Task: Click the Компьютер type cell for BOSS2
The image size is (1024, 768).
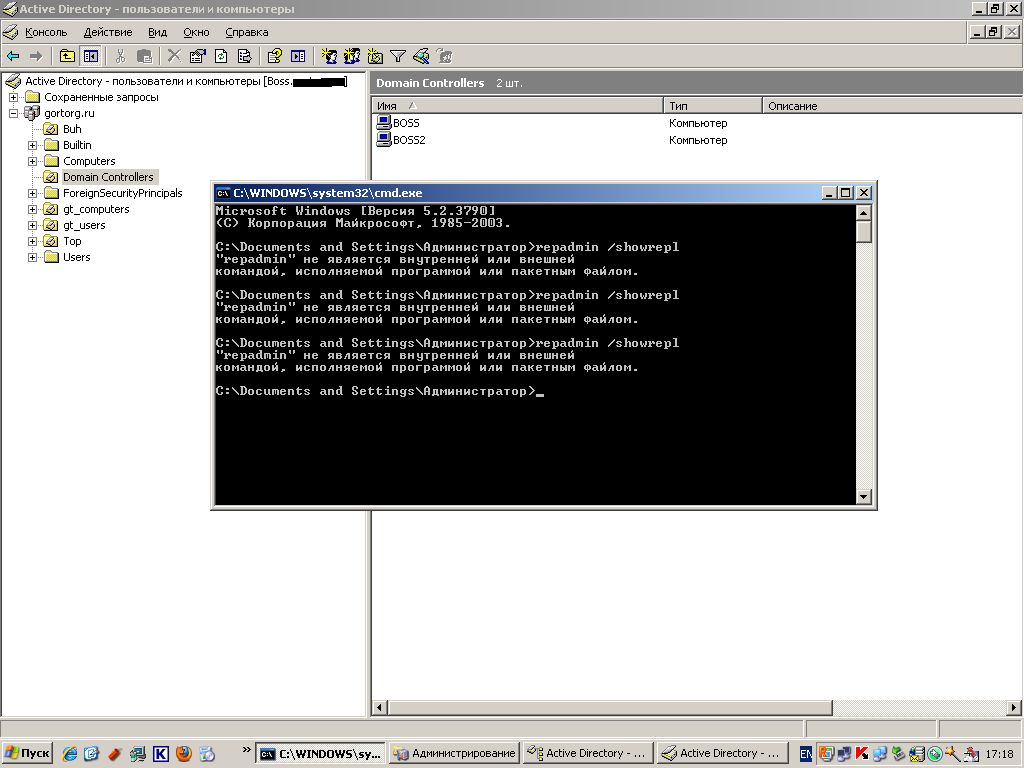Action: (698, 140)
